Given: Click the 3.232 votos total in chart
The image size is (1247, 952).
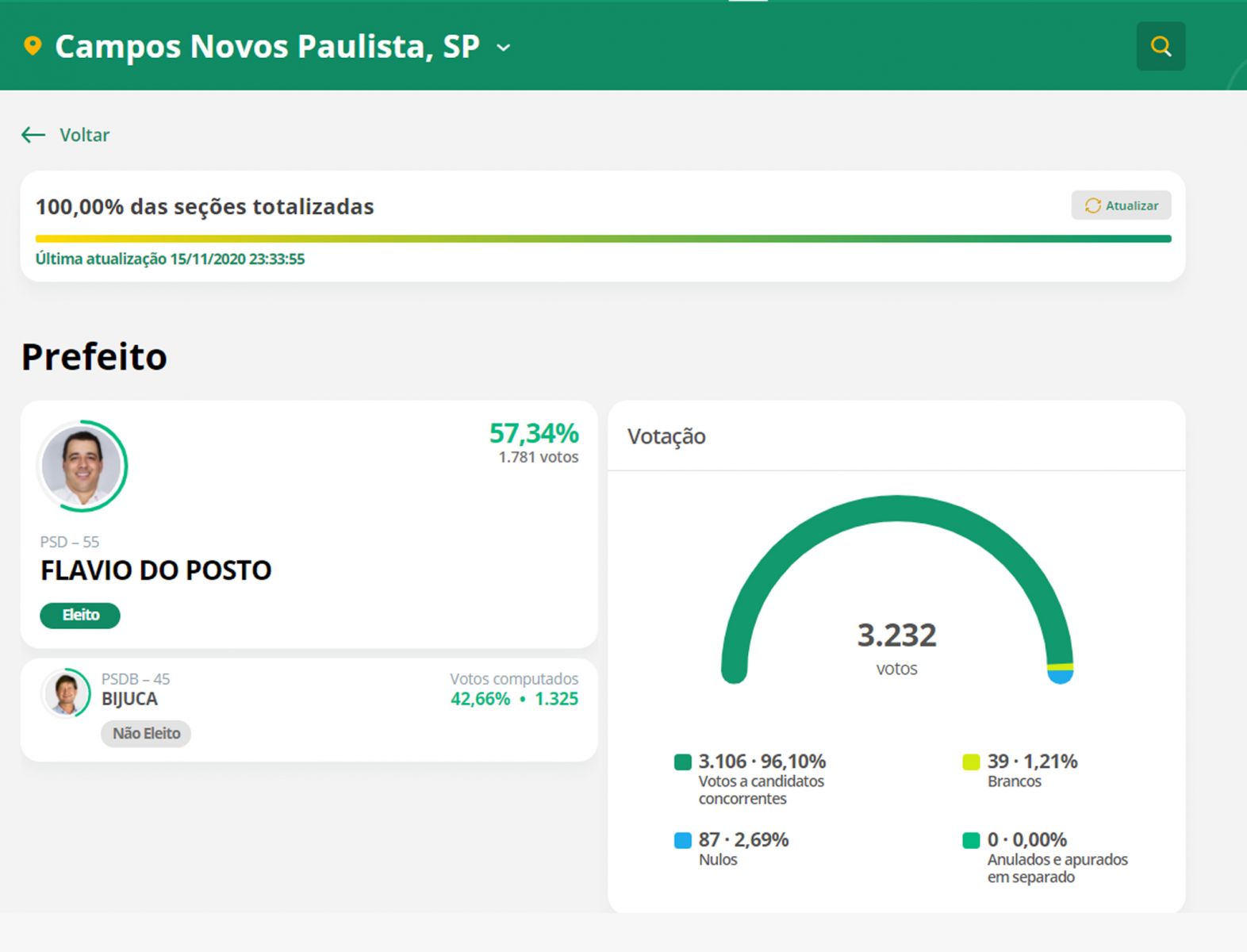Looking at the screenshot, I should [896, 636].
